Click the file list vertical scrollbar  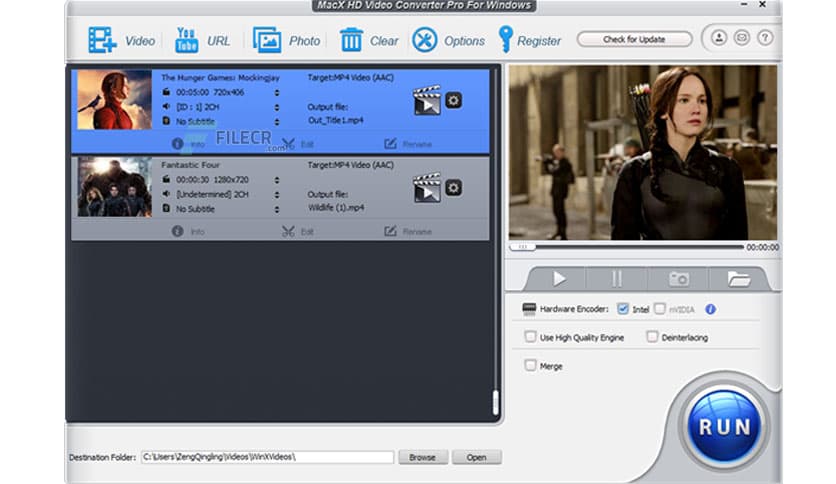[495, 402]
